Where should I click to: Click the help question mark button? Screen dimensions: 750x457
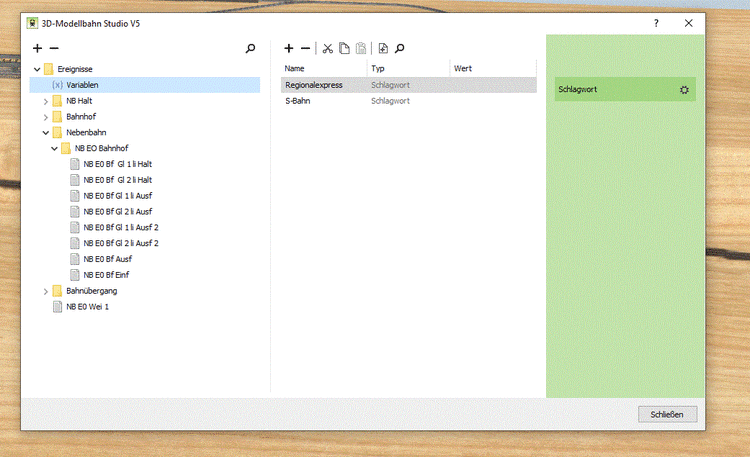656,23
